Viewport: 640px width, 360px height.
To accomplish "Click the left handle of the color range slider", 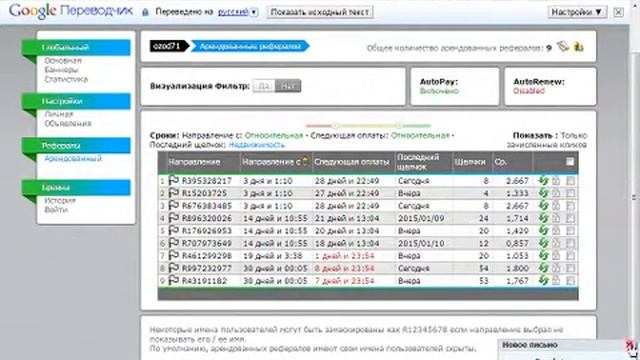I will pyautogui.click(x=335, y=125).
